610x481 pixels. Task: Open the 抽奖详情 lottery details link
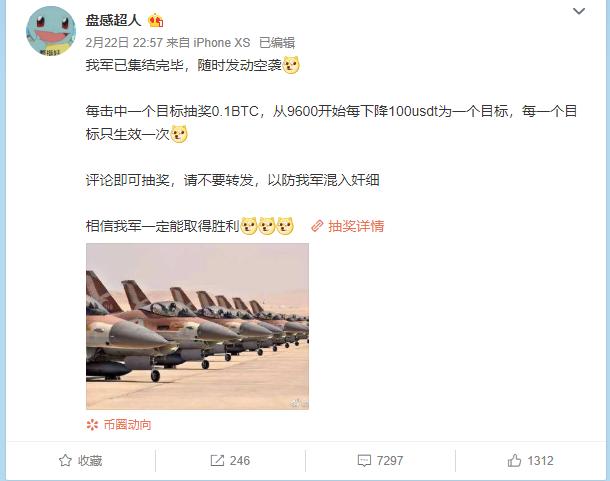(356, 226)
